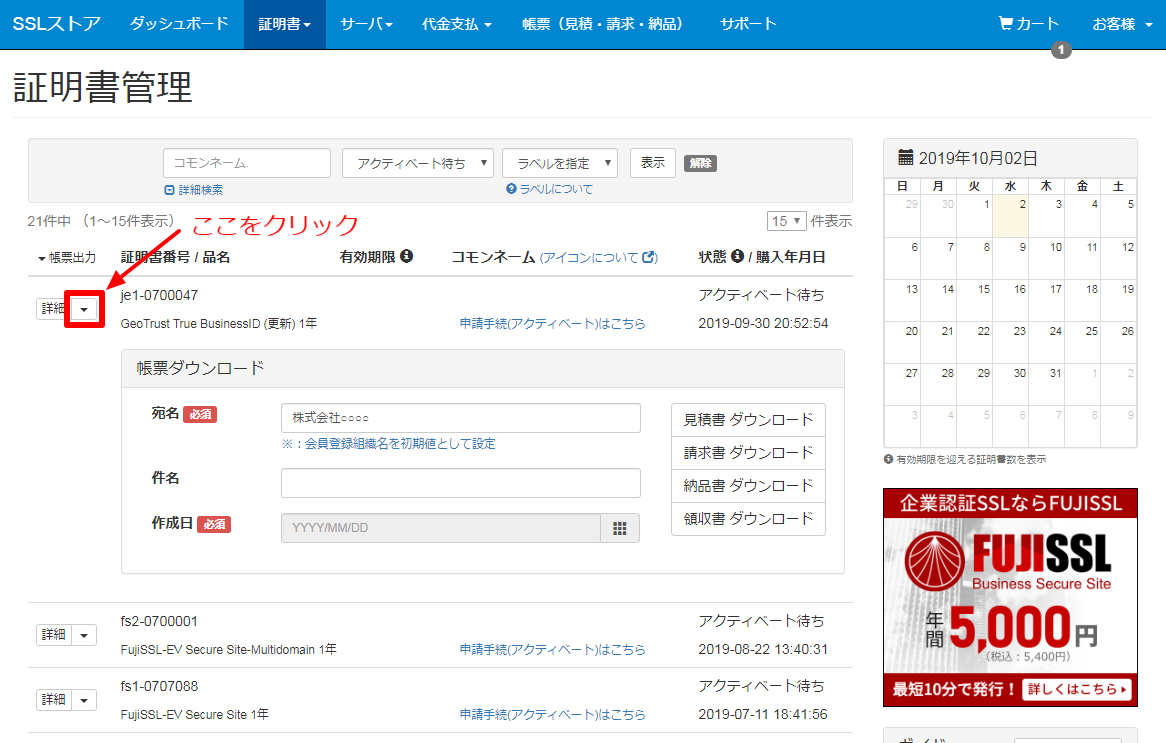Image resolution: width=1166 pixels, height=743 pixels.
Task: Click certificate number je1-0700047
Action: [x=159, y=295]
